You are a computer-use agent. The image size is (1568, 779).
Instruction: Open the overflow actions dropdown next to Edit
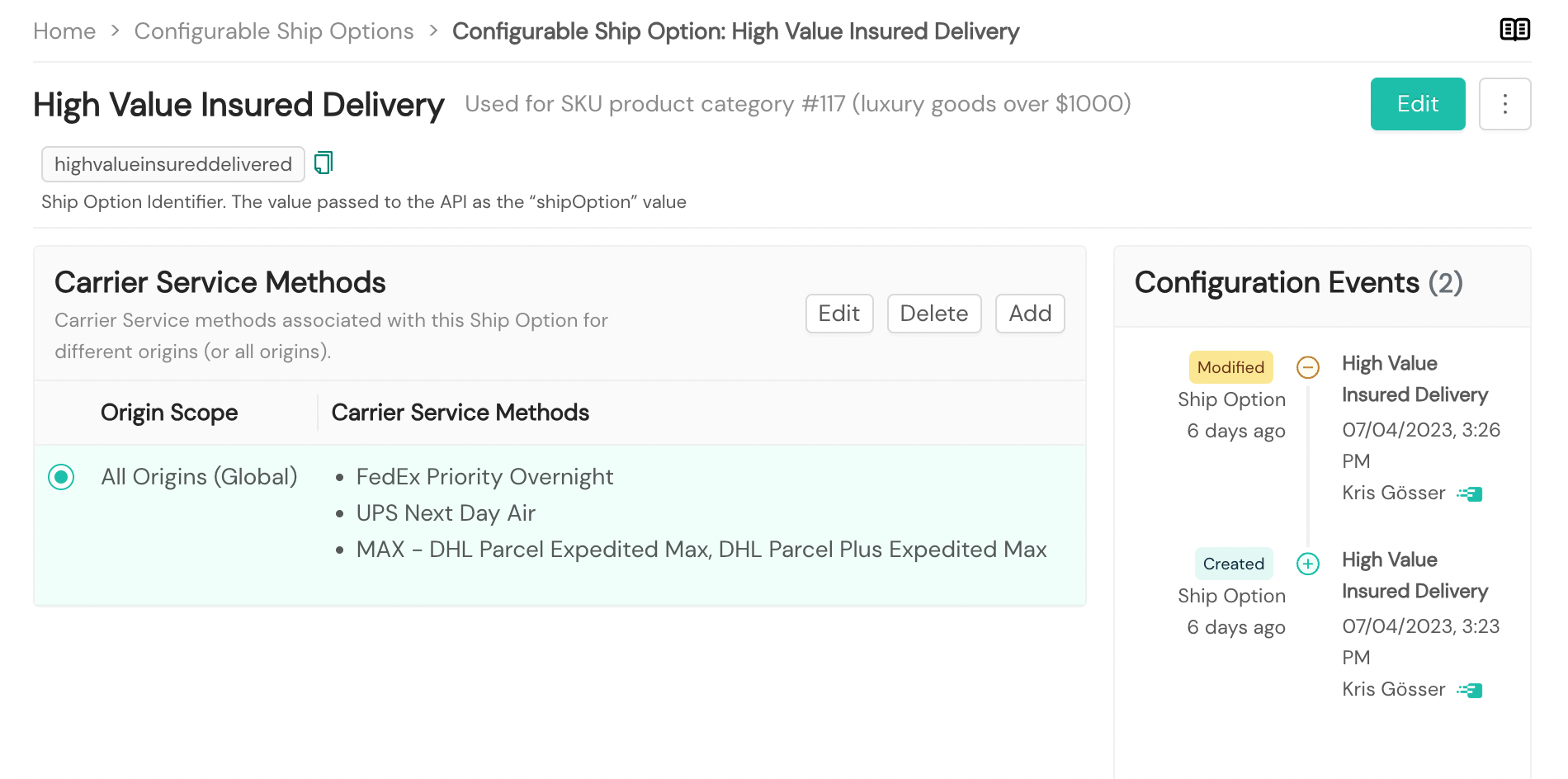1504,104
